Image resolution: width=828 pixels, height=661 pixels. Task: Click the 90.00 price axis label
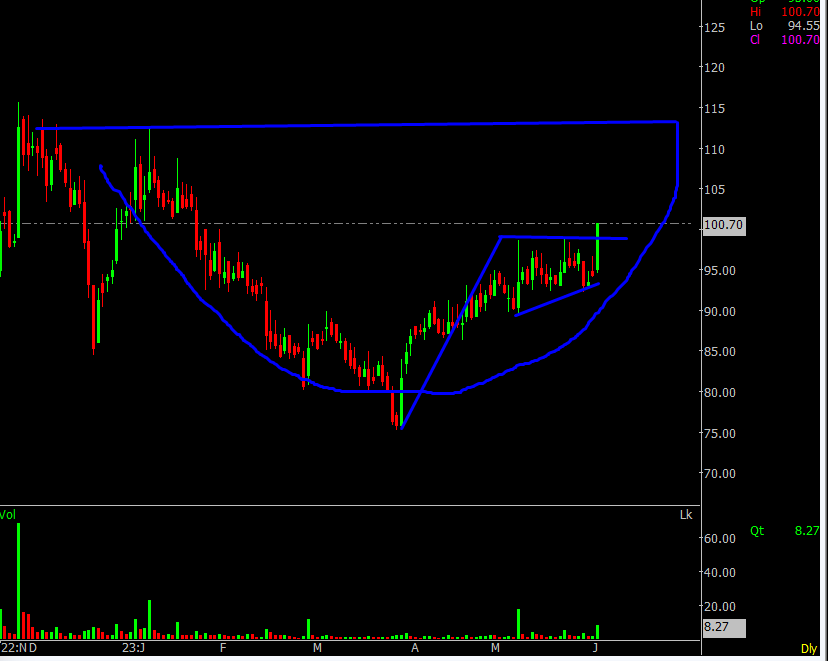[x=720, y=311]
